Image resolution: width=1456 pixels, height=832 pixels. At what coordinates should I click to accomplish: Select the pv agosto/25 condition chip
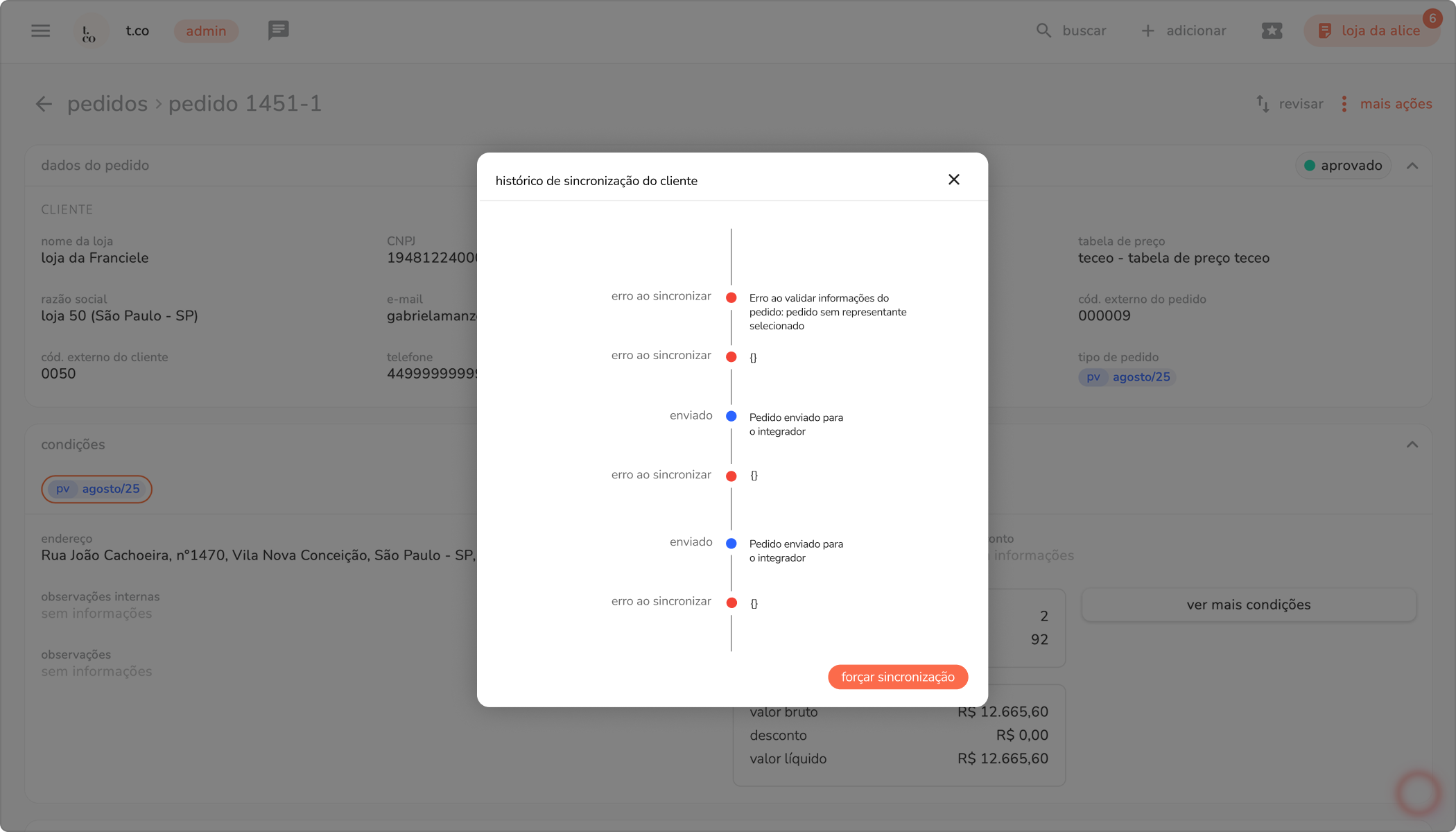97,489
